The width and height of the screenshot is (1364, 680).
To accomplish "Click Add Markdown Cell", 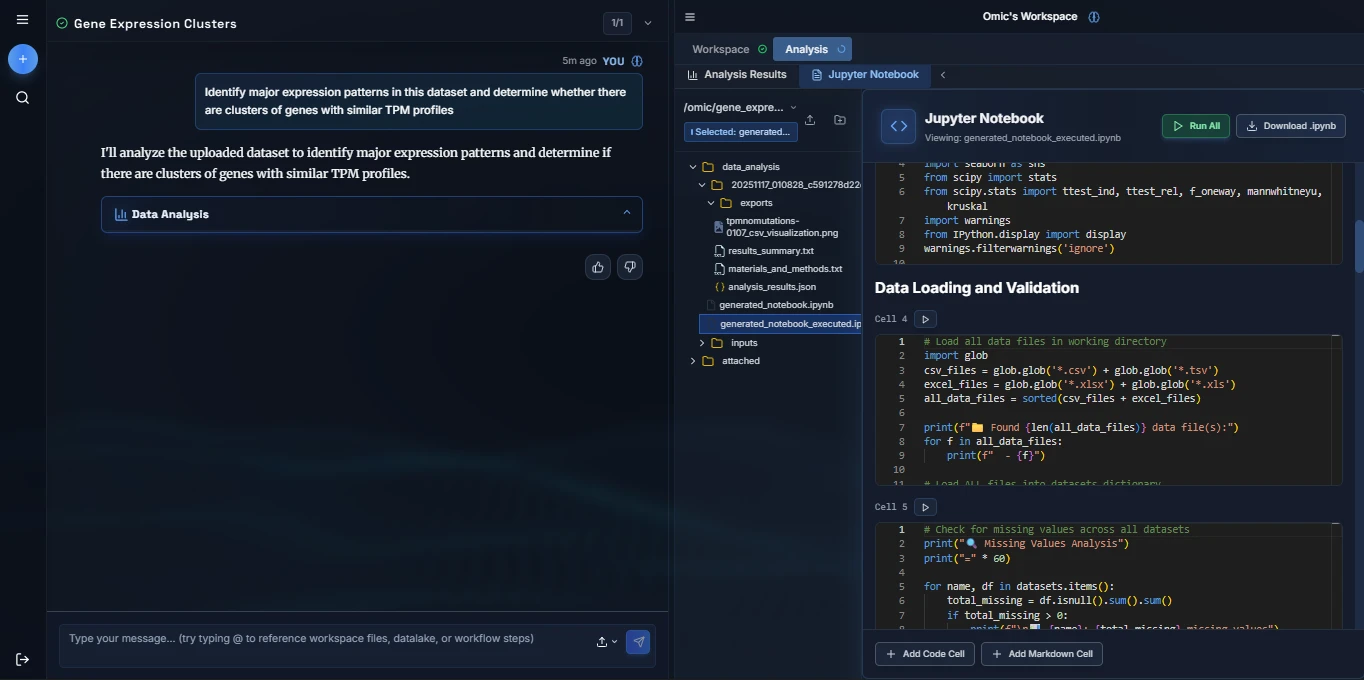I will [x=1042, y=654].
